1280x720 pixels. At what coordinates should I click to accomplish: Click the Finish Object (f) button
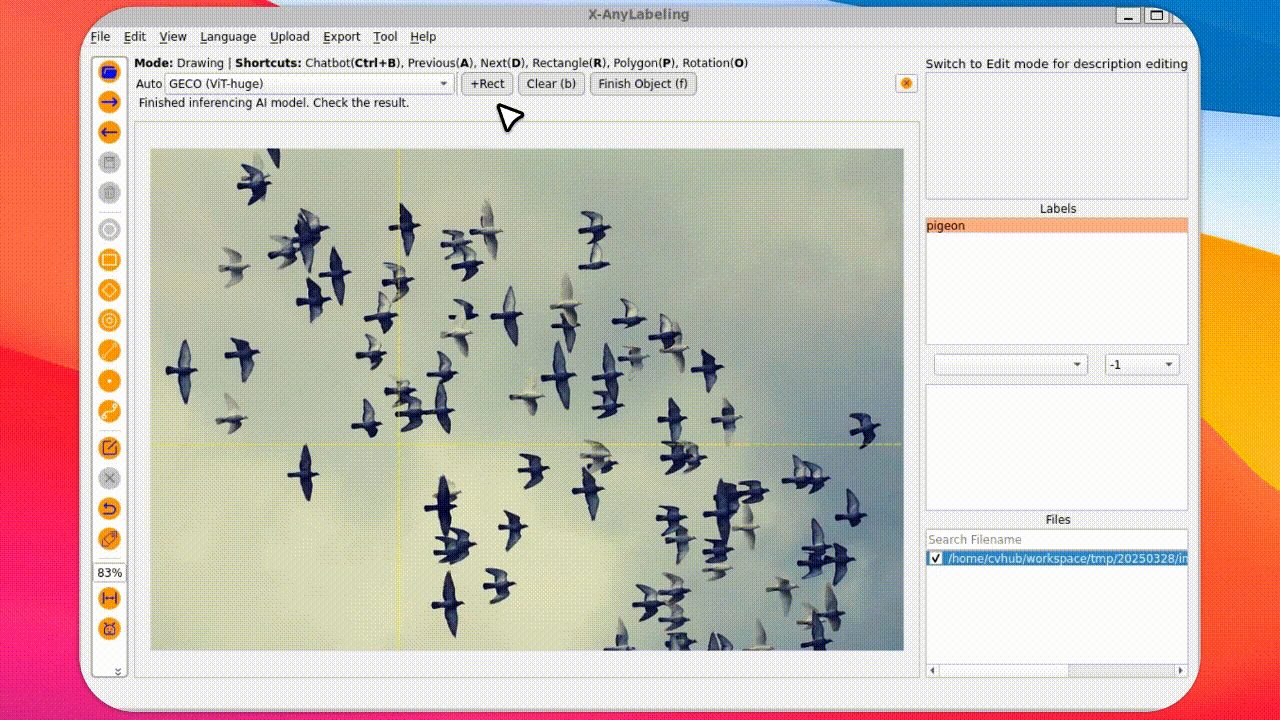click(643, 84)
